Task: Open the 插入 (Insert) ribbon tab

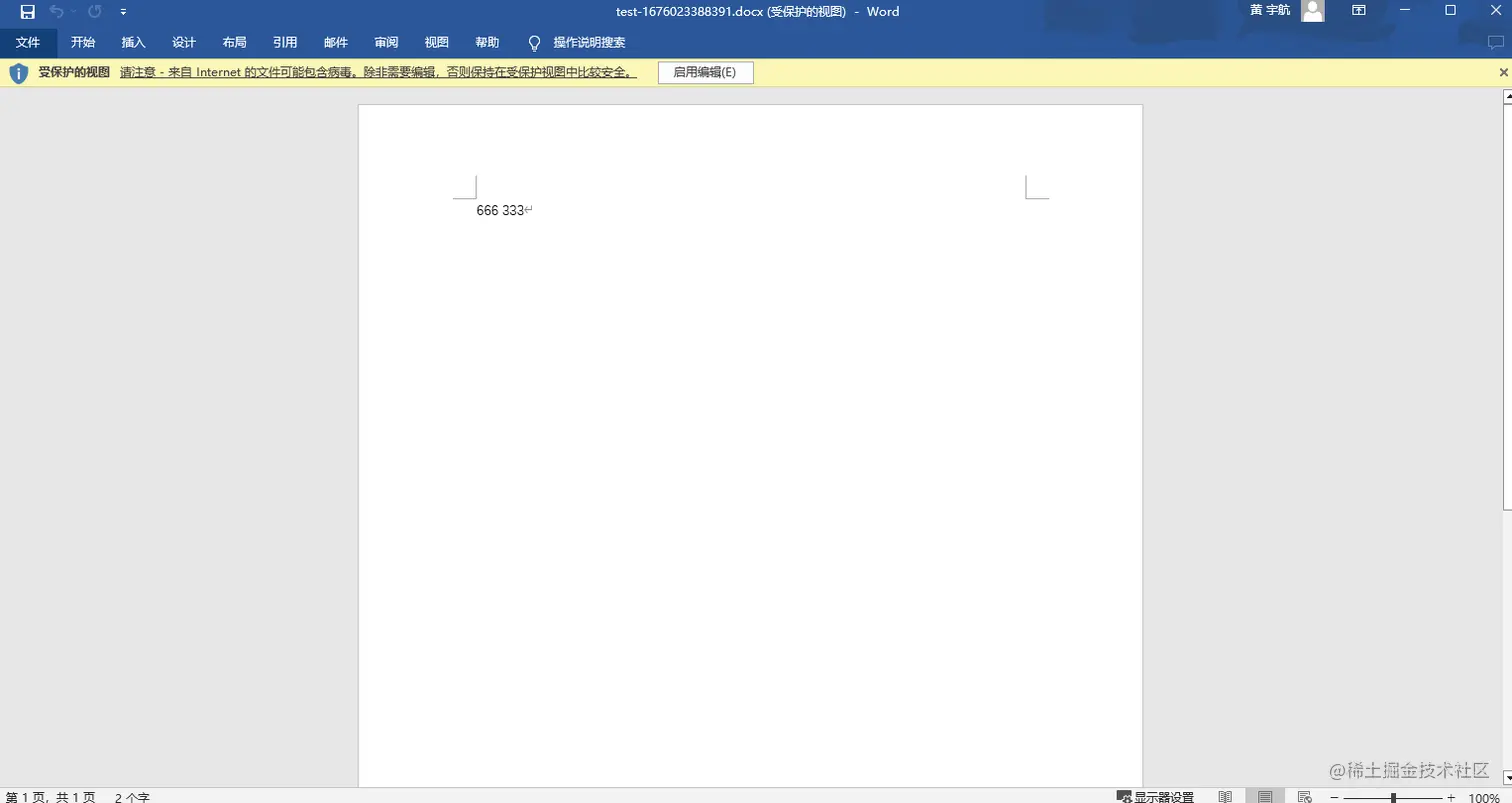Action: [x=133, y=42]
